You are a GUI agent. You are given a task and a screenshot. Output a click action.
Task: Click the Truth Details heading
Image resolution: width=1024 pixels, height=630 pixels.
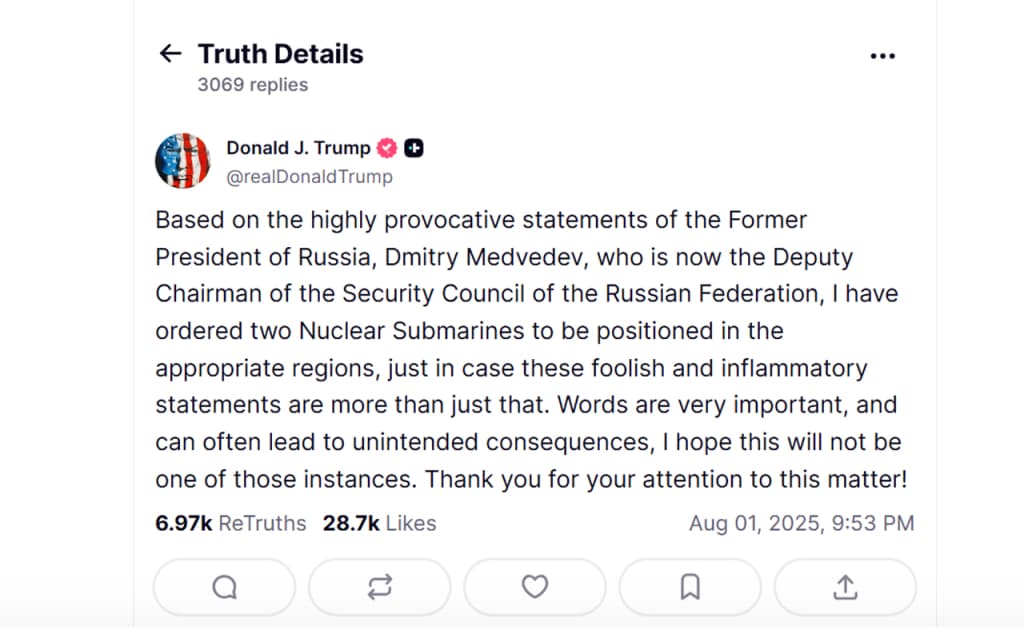click(281, 54)
